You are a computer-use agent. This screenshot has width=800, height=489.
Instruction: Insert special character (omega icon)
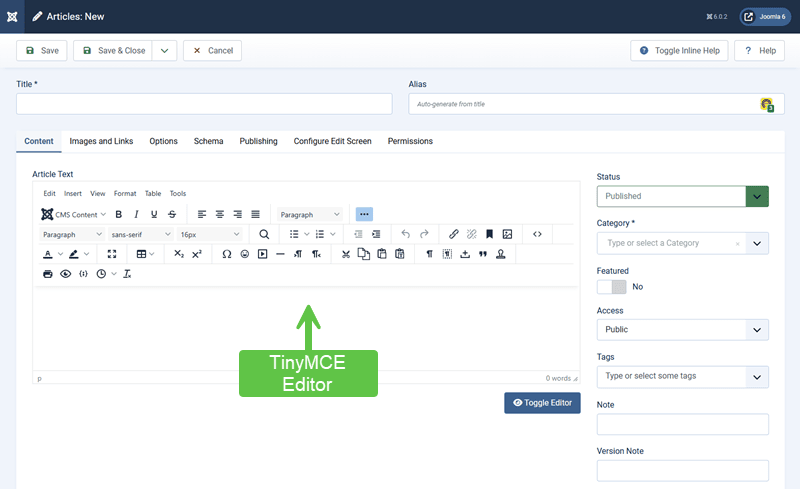click(227, 254)
